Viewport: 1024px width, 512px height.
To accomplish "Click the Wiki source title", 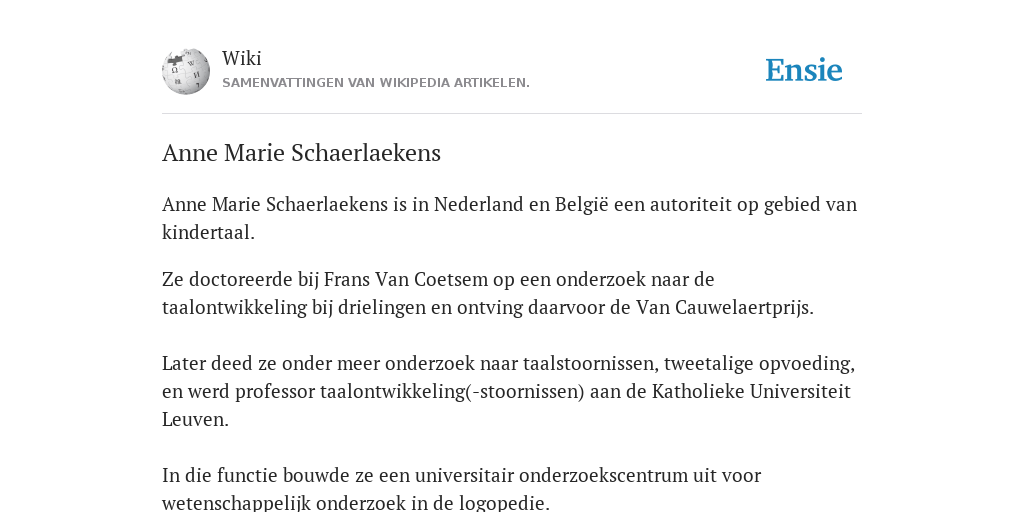I will 242,58.
